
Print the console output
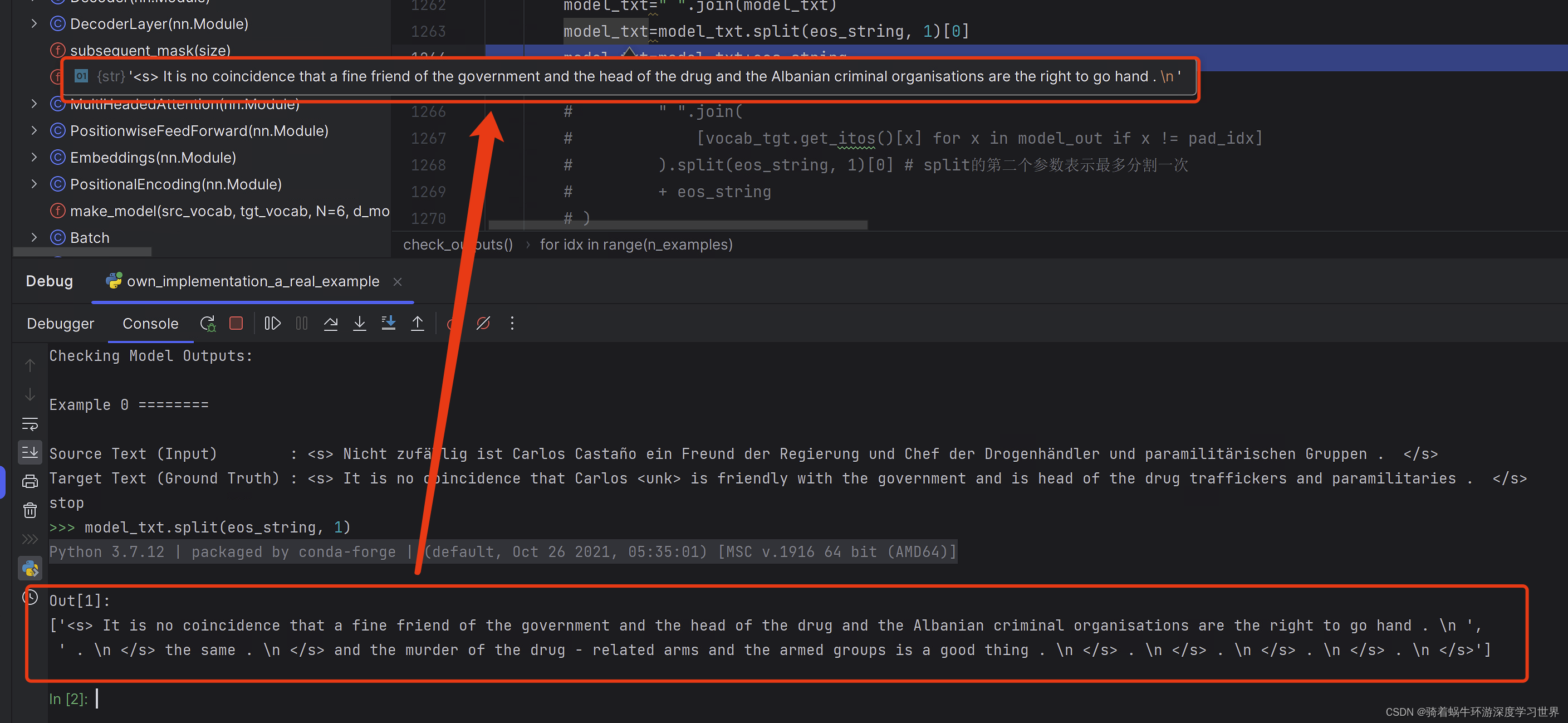pos(30,482)
